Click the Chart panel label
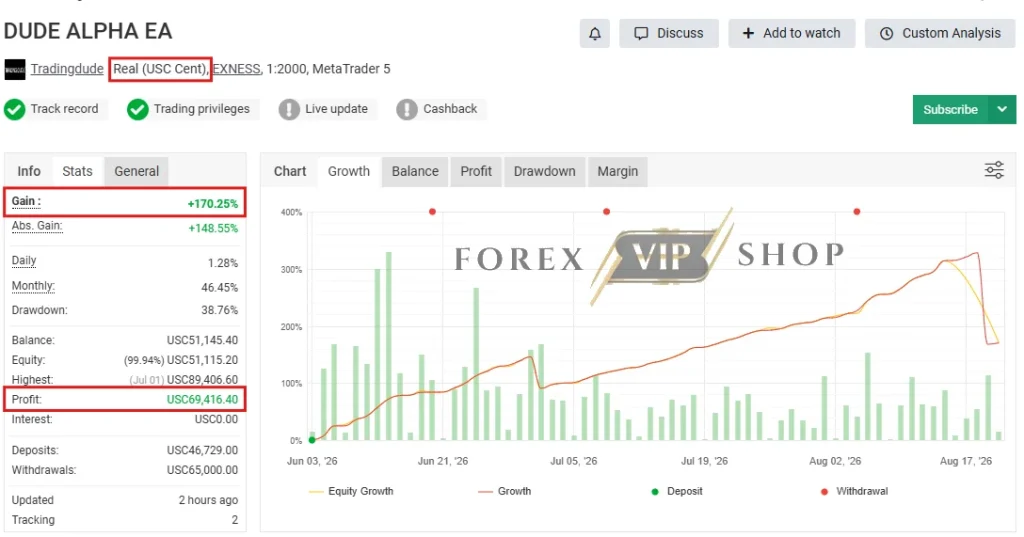 (x=290, y=171)
